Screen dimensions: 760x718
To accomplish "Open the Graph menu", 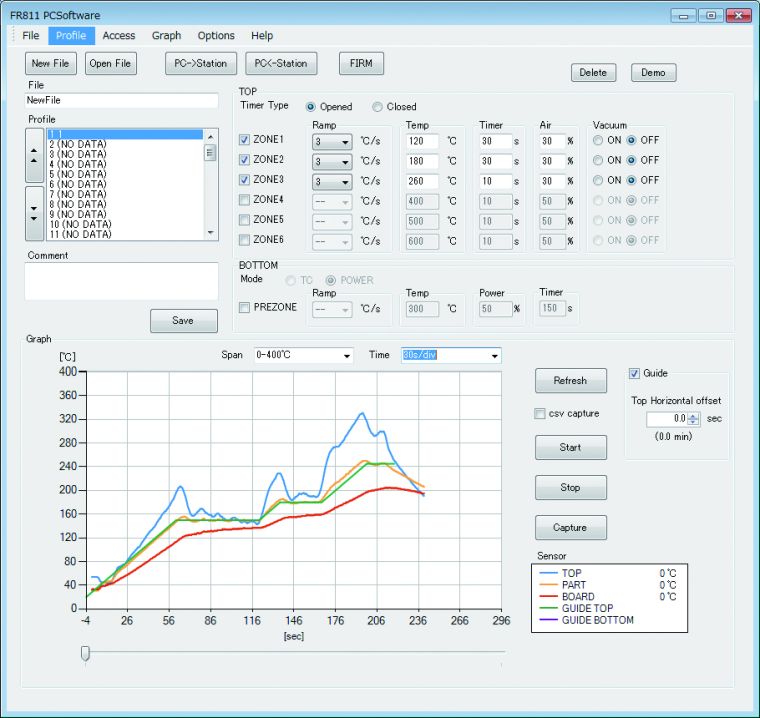I will pyautogui.click(x=166, y=36).
